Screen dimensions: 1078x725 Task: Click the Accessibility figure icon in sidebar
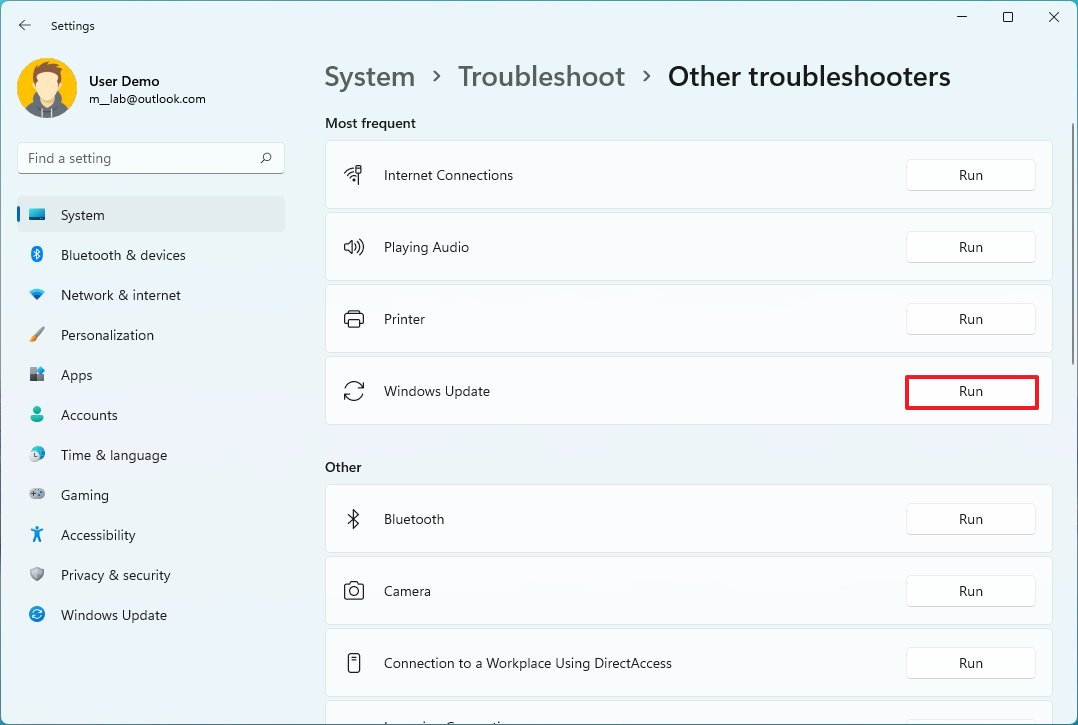pos(37,535)
